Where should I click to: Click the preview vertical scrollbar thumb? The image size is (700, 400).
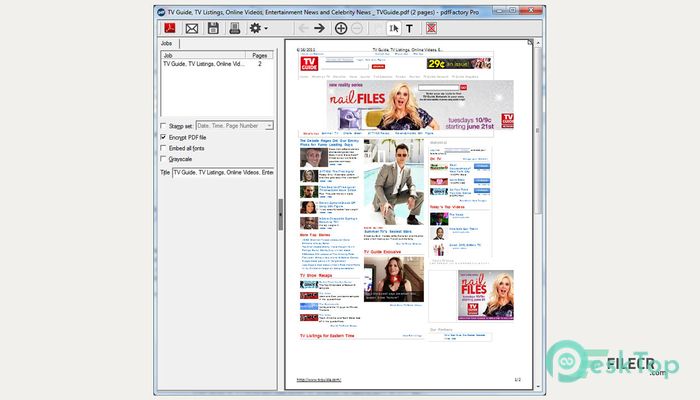click(538, 129)
